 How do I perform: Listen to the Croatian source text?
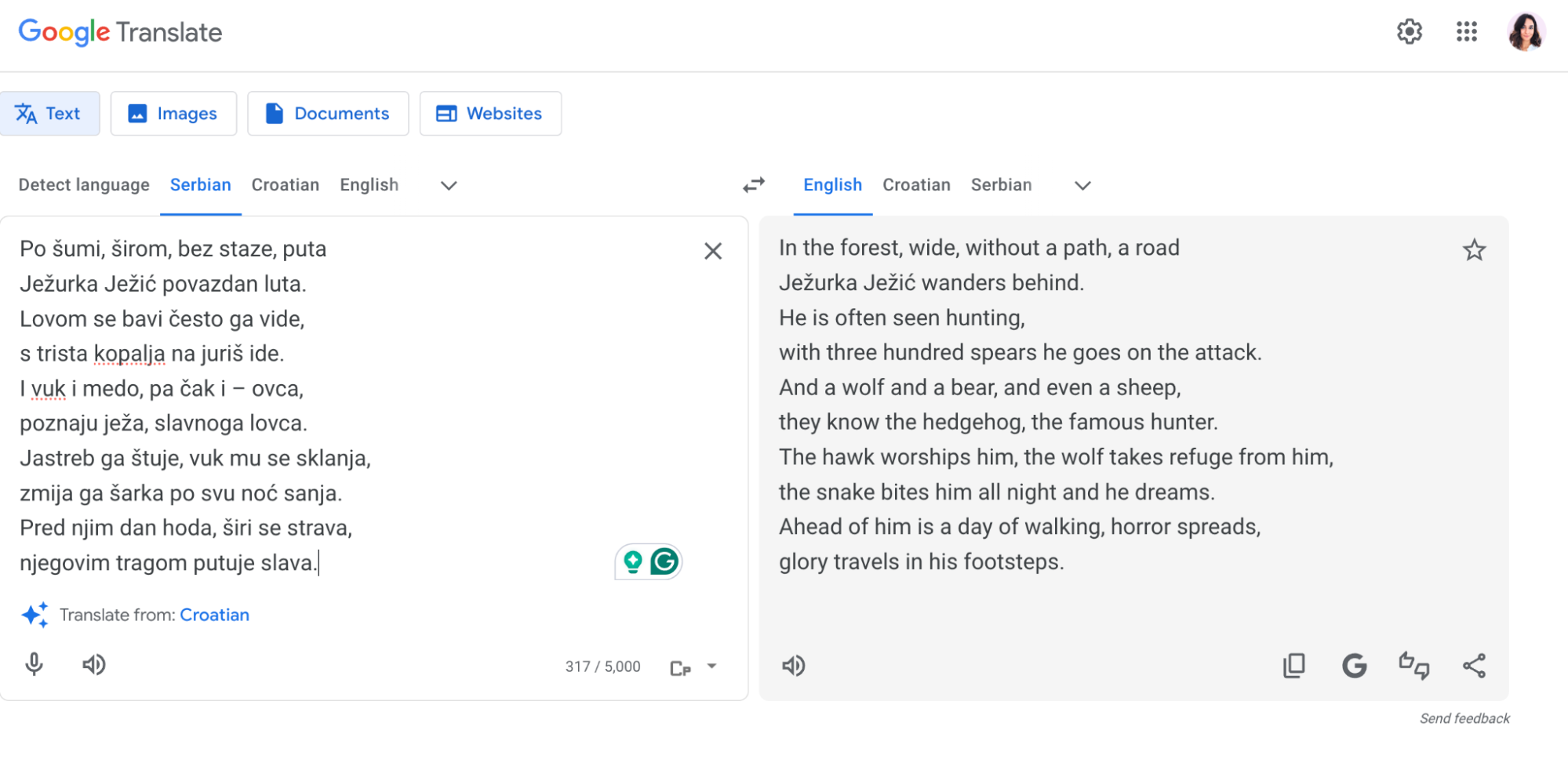94,665
